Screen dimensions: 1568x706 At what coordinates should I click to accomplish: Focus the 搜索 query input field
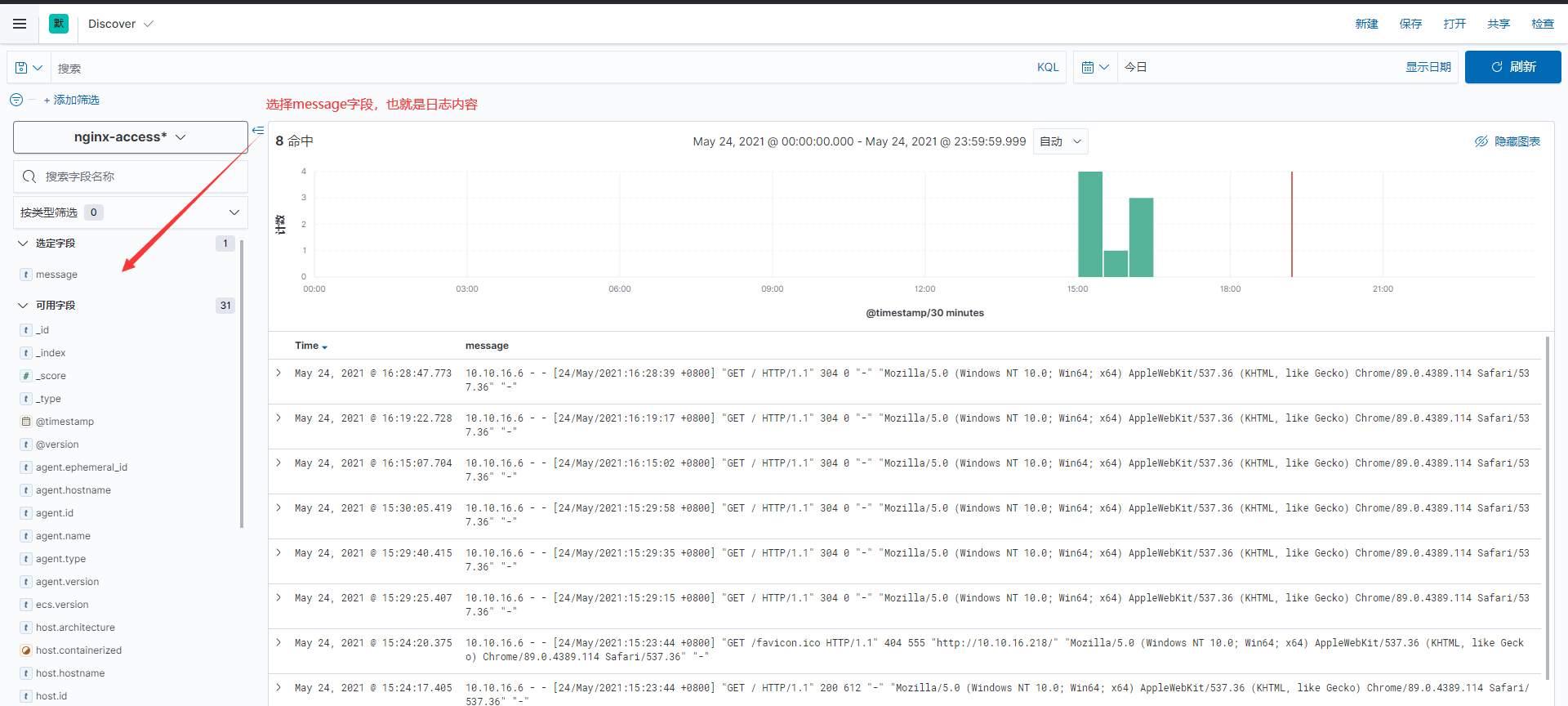pos(539,68)
